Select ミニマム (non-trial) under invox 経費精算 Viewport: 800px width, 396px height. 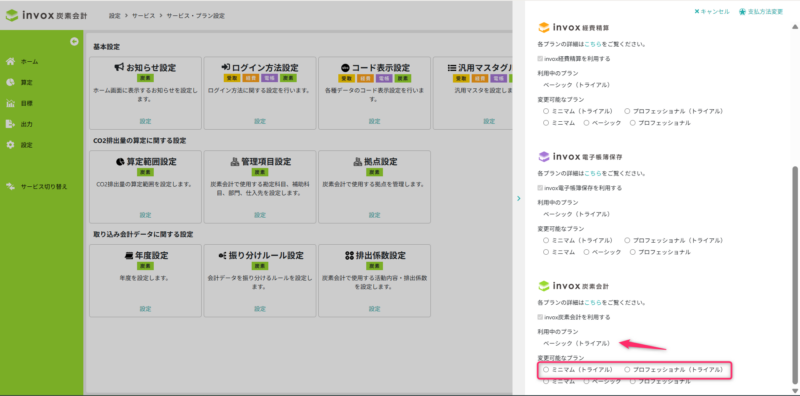click(546, 123)
